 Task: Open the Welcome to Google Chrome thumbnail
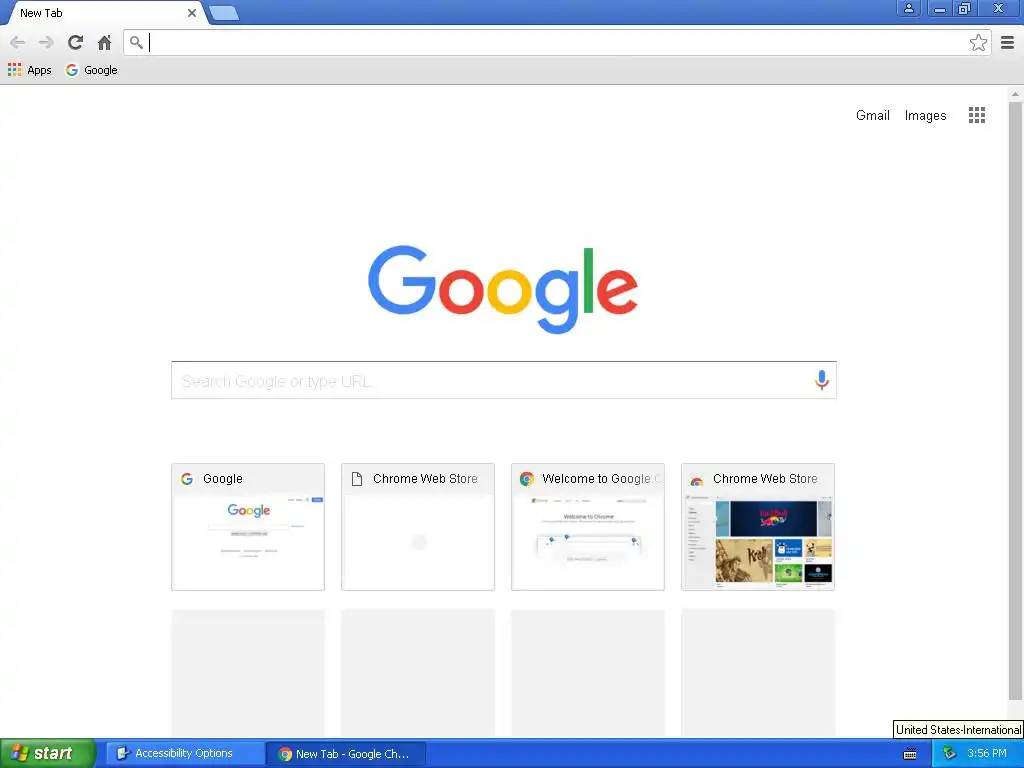point(588,527)
